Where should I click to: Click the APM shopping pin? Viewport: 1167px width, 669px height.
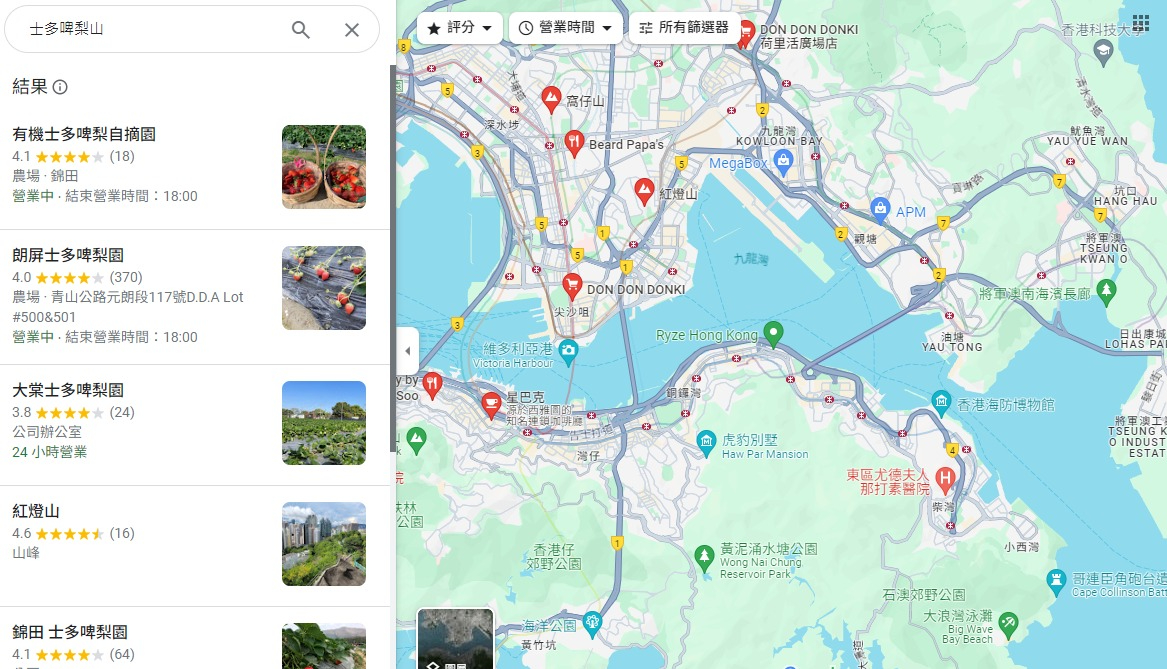point(880,210)
